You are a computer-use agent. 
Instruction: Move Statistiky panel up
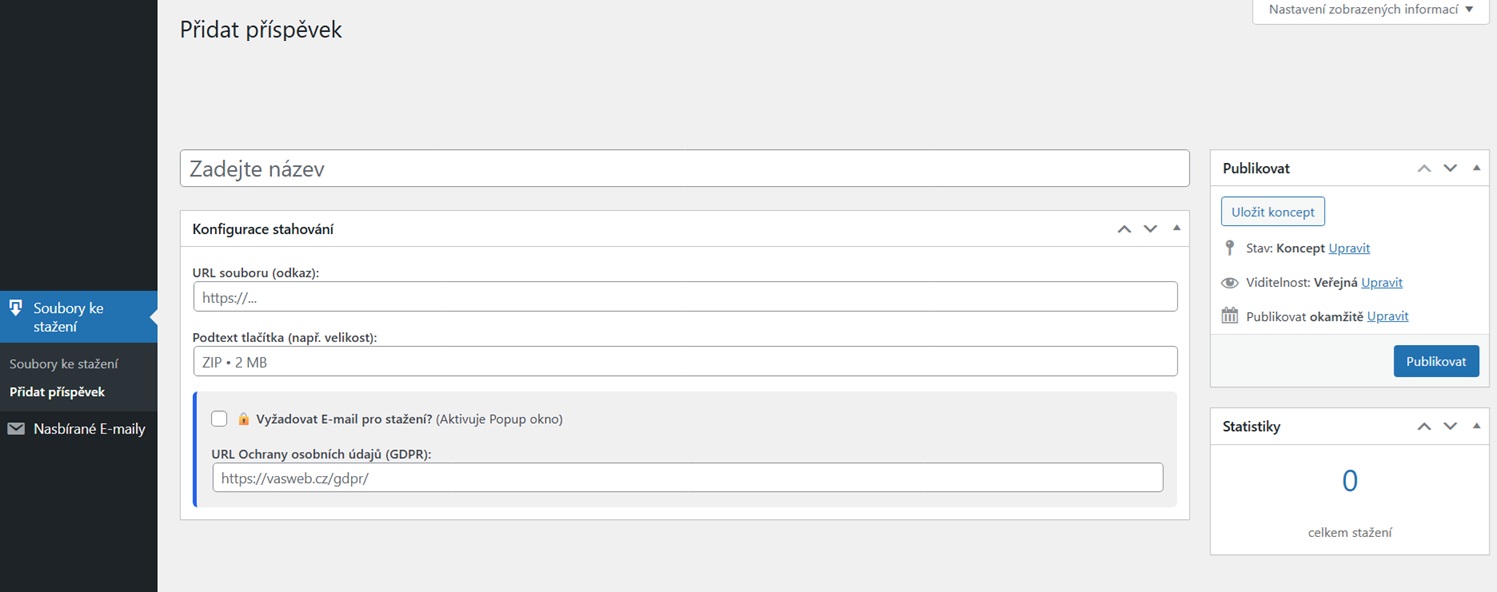pos(1424,426)
